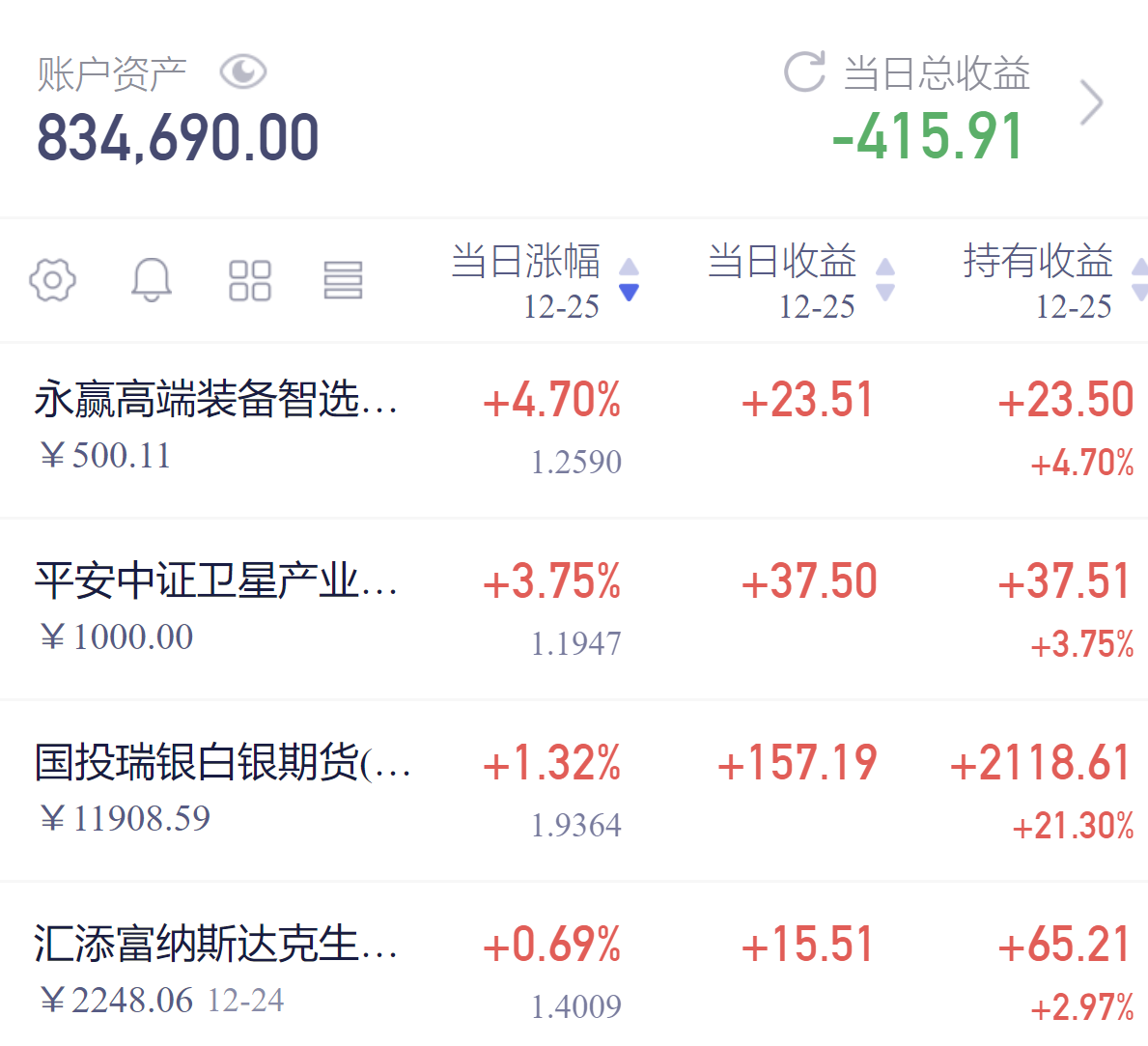Expand sort arrows on 当日收益 column
1148x1046 pixels.
pos(885,280)
